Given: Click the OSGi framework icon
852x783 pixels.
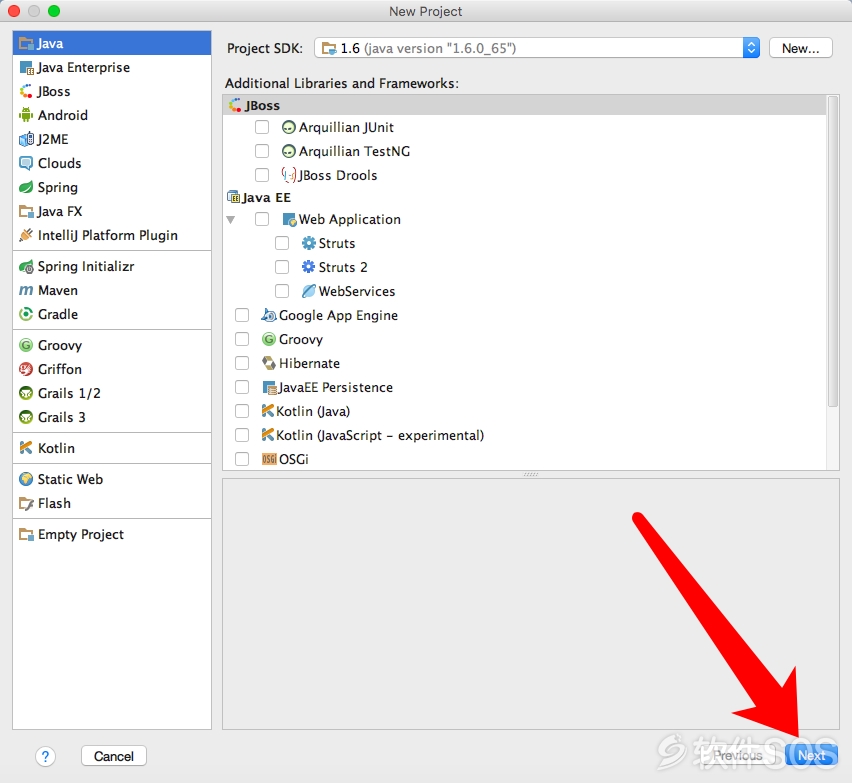Looking at the screenshot, I should click(x=269, y=459).
